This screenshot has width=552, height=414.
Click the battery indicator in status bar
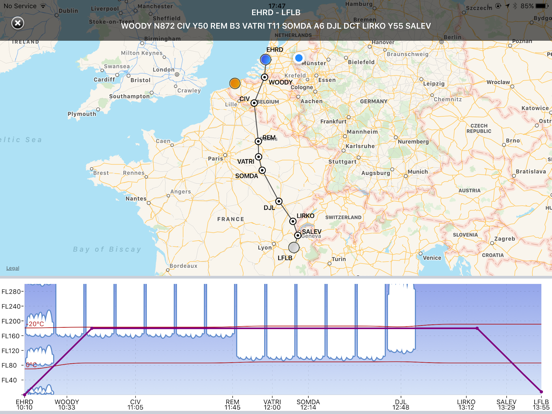[x=541, y=6]
